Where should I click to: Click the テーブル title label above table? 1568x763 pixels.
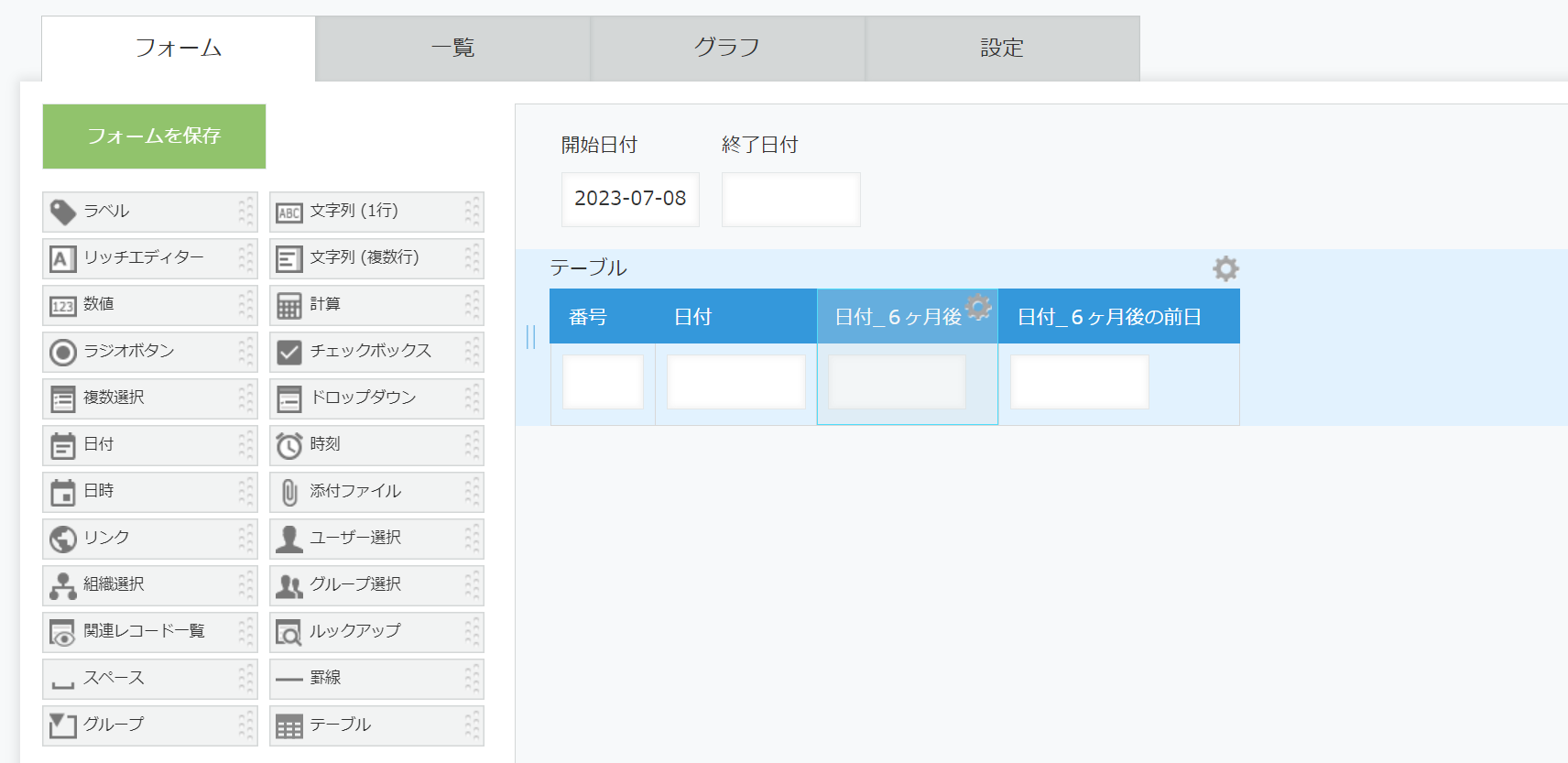[x=588, y=267]
